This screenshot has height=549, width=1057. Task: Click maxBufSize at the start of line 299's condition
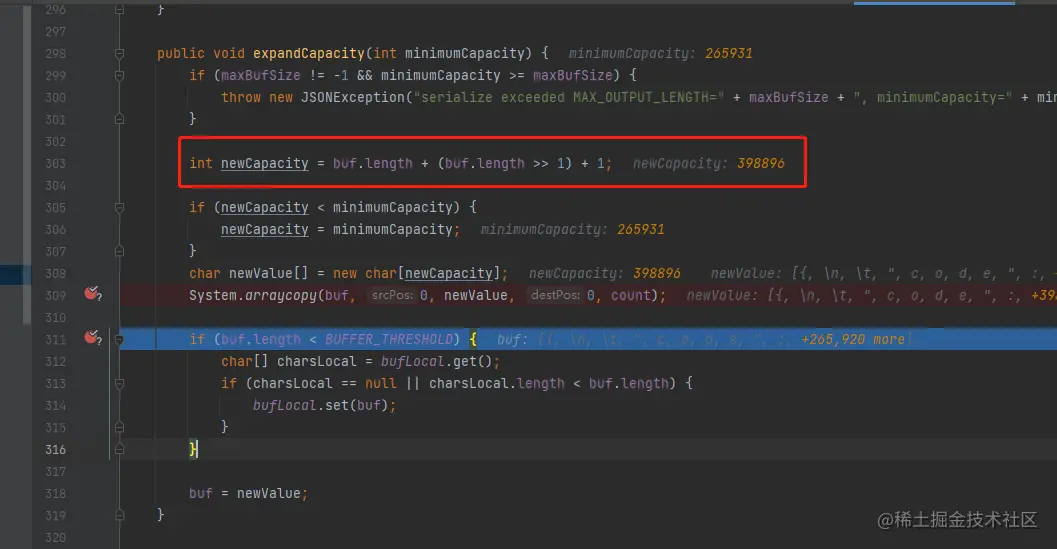point(261,75)
